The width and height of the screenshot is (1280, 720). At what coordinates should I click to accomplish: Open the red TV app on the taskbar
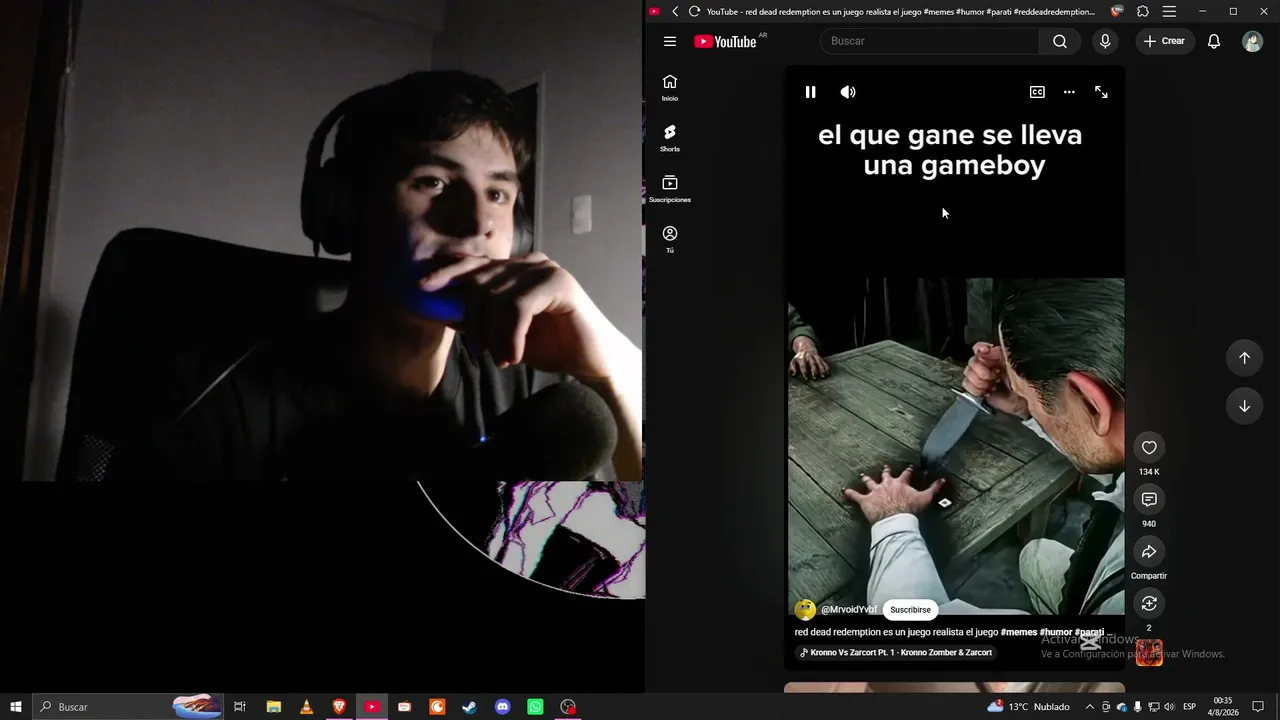coord(404,707)
